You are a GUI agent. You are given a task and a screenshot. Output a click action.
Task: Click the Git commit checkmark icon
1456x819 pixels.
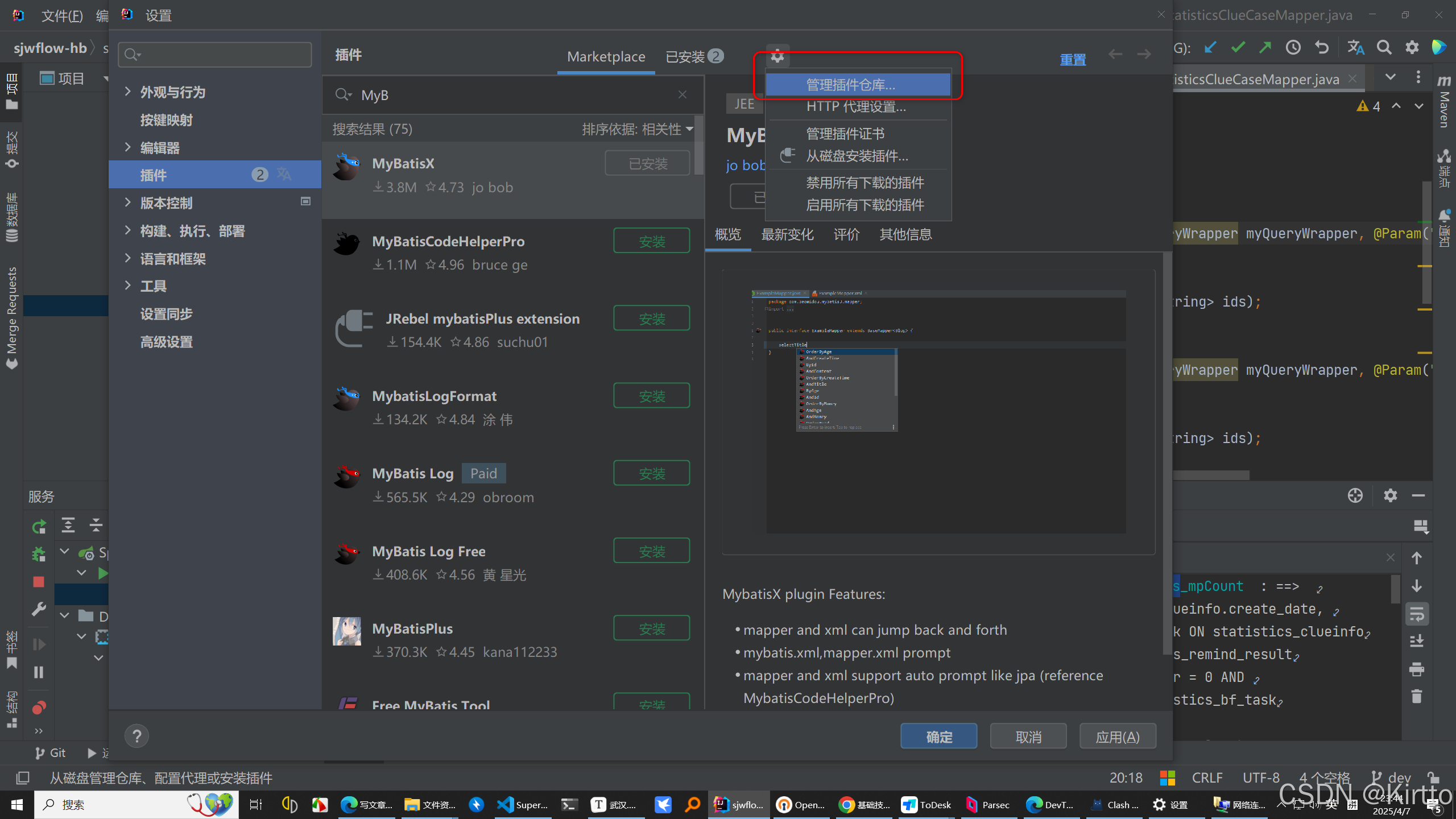(x=1238, y=48)
